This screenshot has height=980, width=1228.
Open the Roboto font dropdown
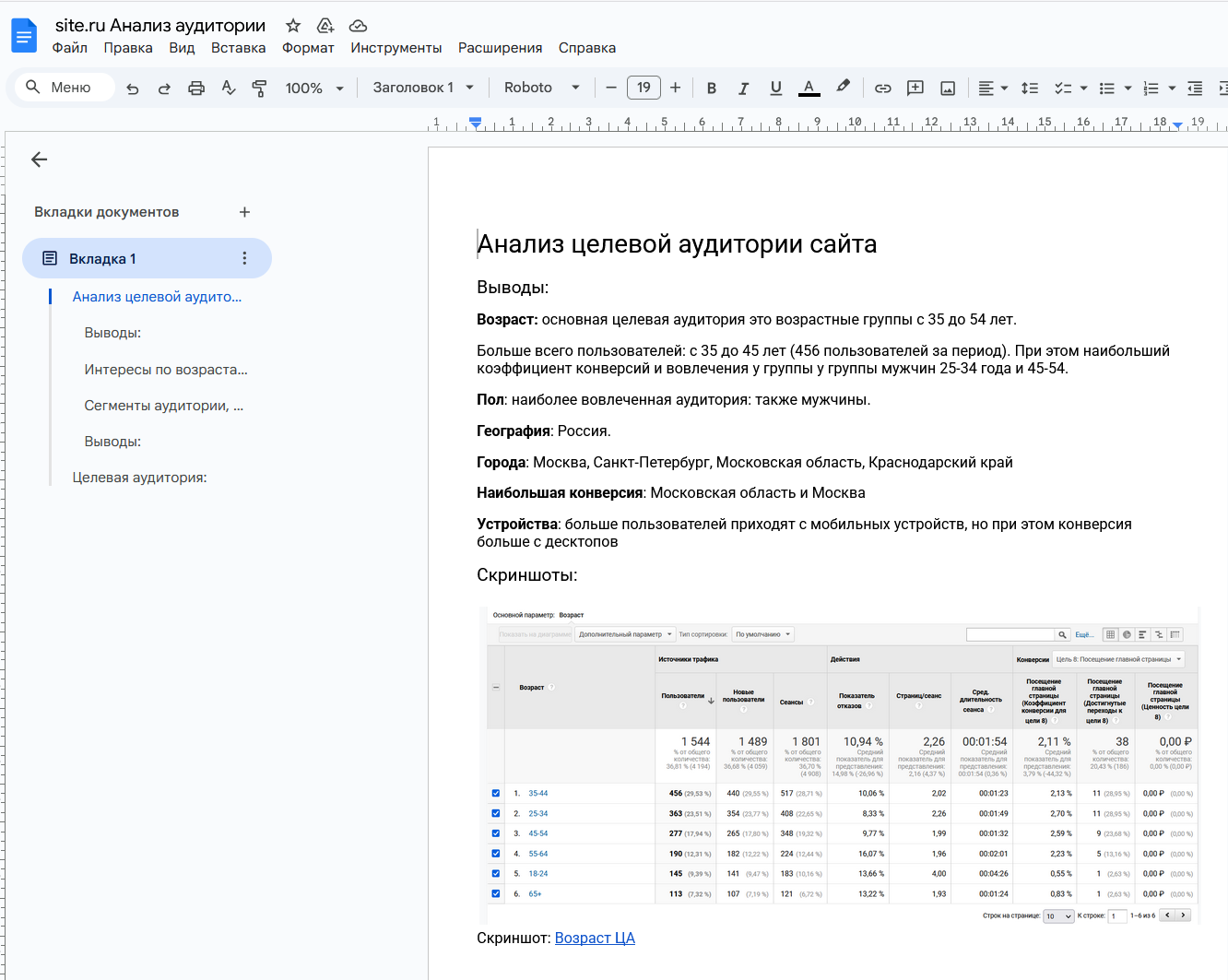click(x=541, y=88)
